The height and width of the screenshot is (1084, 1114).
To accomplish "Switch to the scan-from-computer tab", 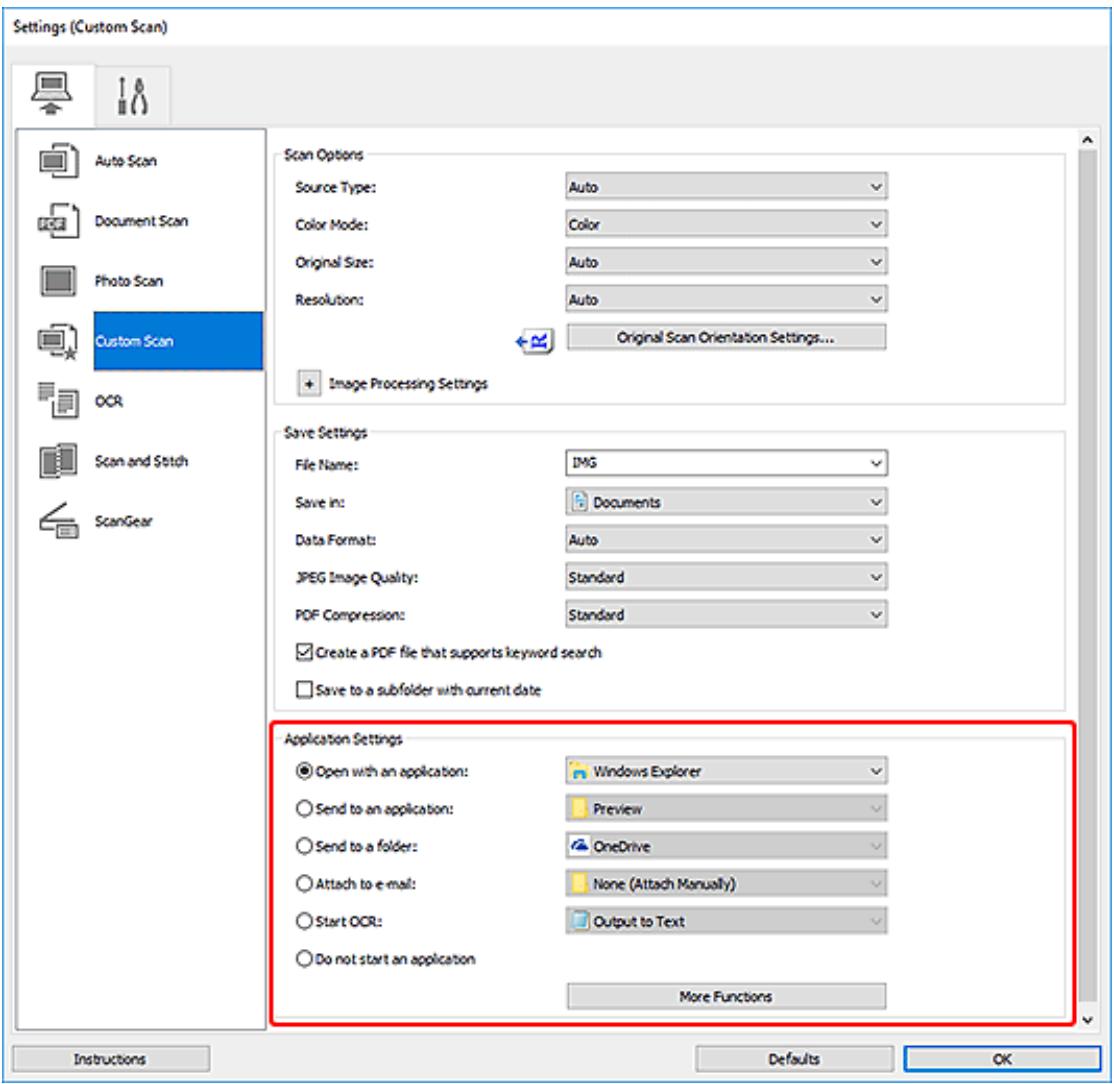I will click(x=52, y=94).
